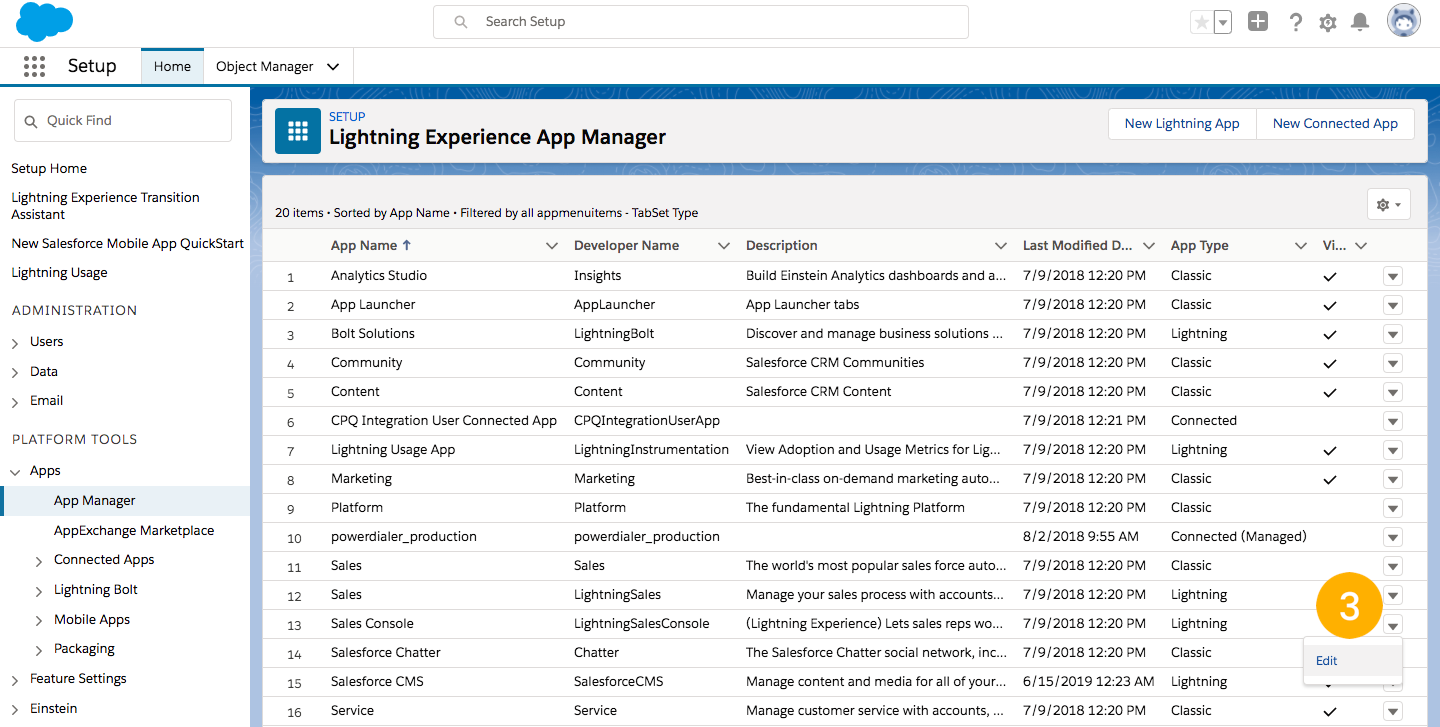
Task: Open row actions for Community
Action: coord(1392,364)
